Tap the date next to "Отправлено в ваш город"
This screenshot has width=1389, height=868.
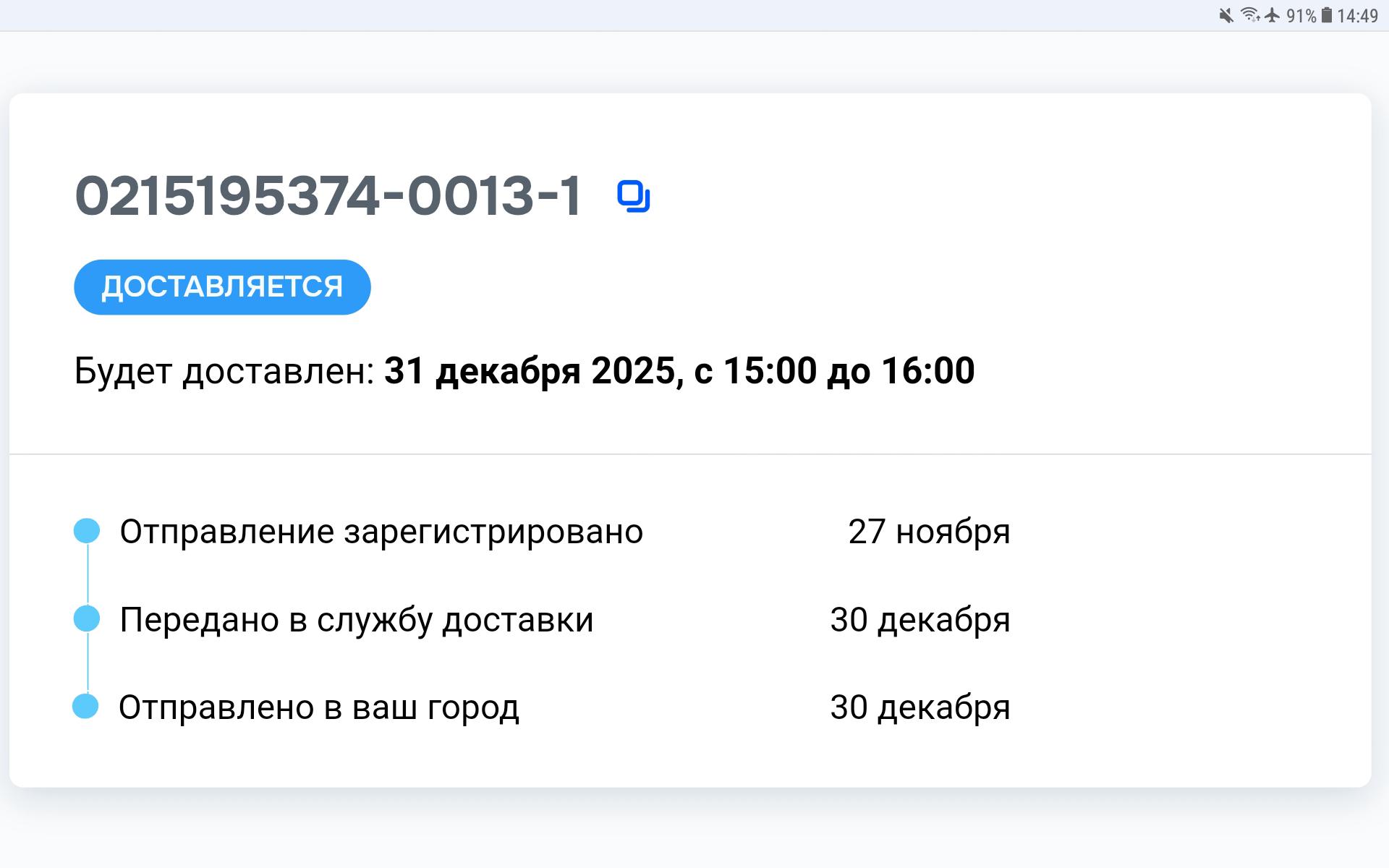pyautogui.click(x=919, y=708)
